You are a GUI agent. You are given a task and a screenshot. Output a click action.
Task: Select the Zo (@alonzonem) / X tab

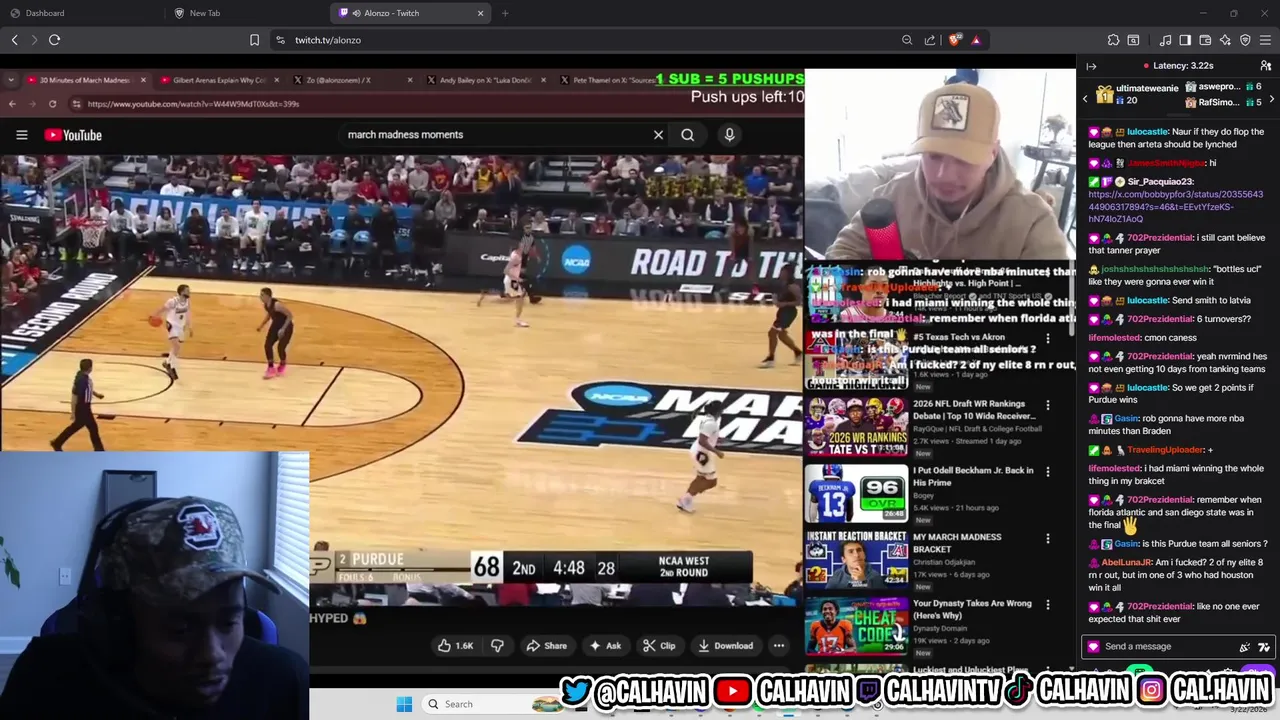coord(350,80)
